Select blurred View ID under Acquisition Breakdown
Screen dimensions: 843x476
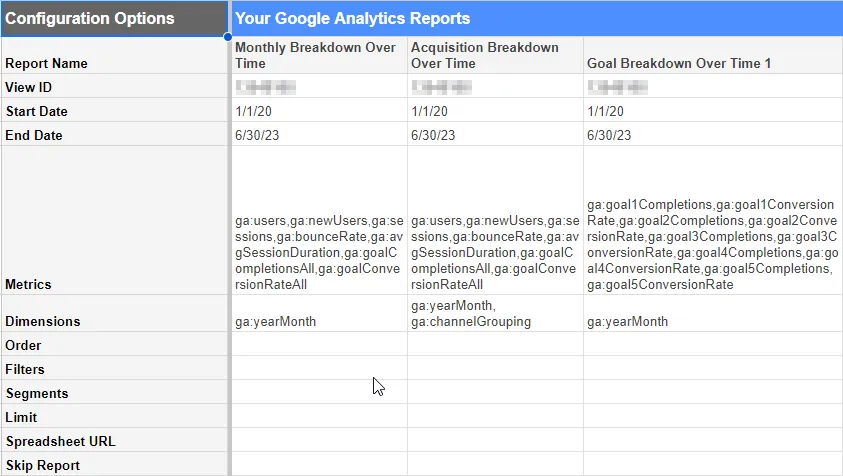pos(495,86)
